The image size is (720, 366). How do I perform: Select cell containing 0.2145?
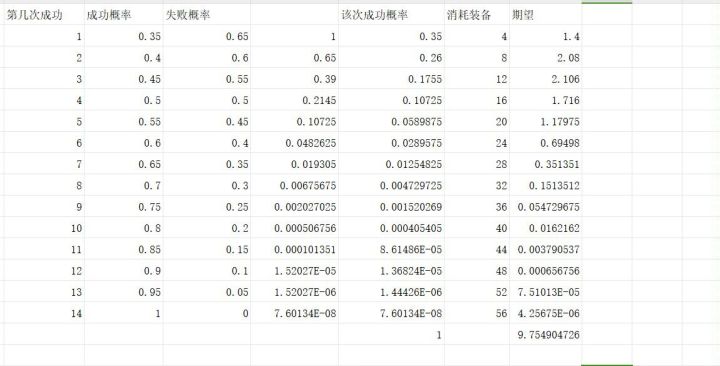[x=294, y=100]
